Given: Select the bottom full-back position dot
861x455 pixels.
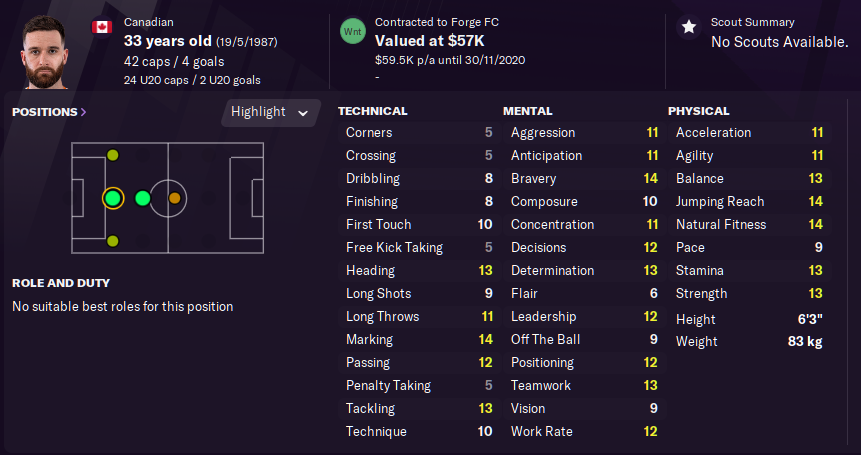Looking at the screenshot, I should [x=113, y=241].
